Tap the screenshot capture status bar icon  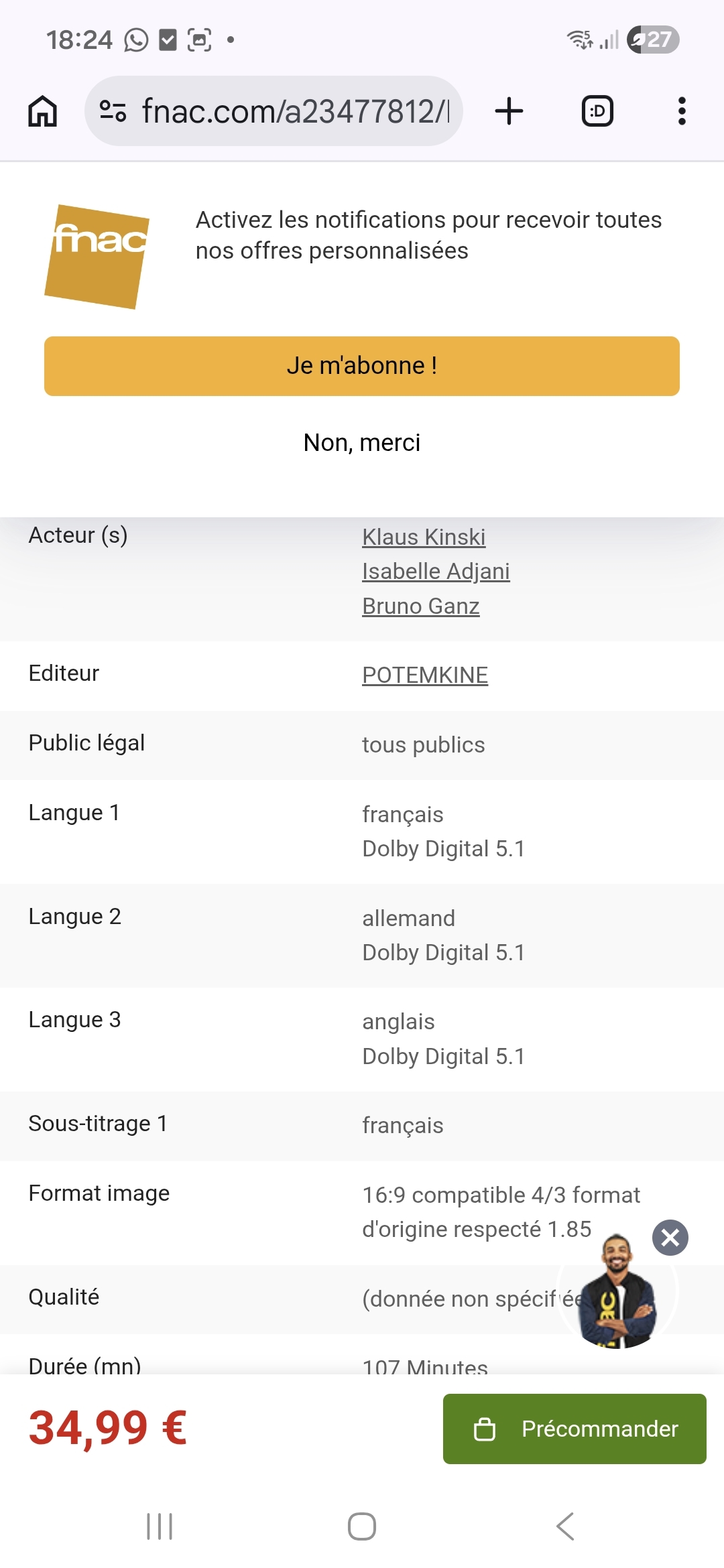tap(199, 40)
